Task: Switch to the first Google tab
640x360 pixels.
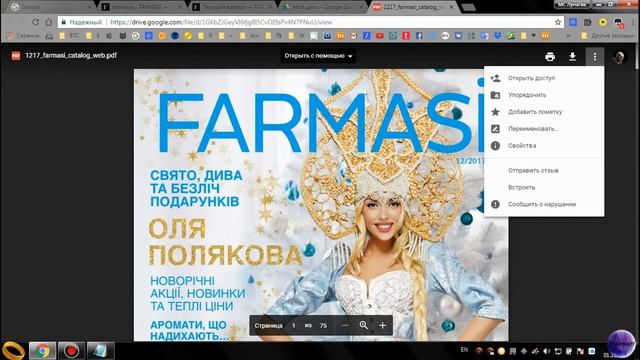Action: [x=51, y=7]
